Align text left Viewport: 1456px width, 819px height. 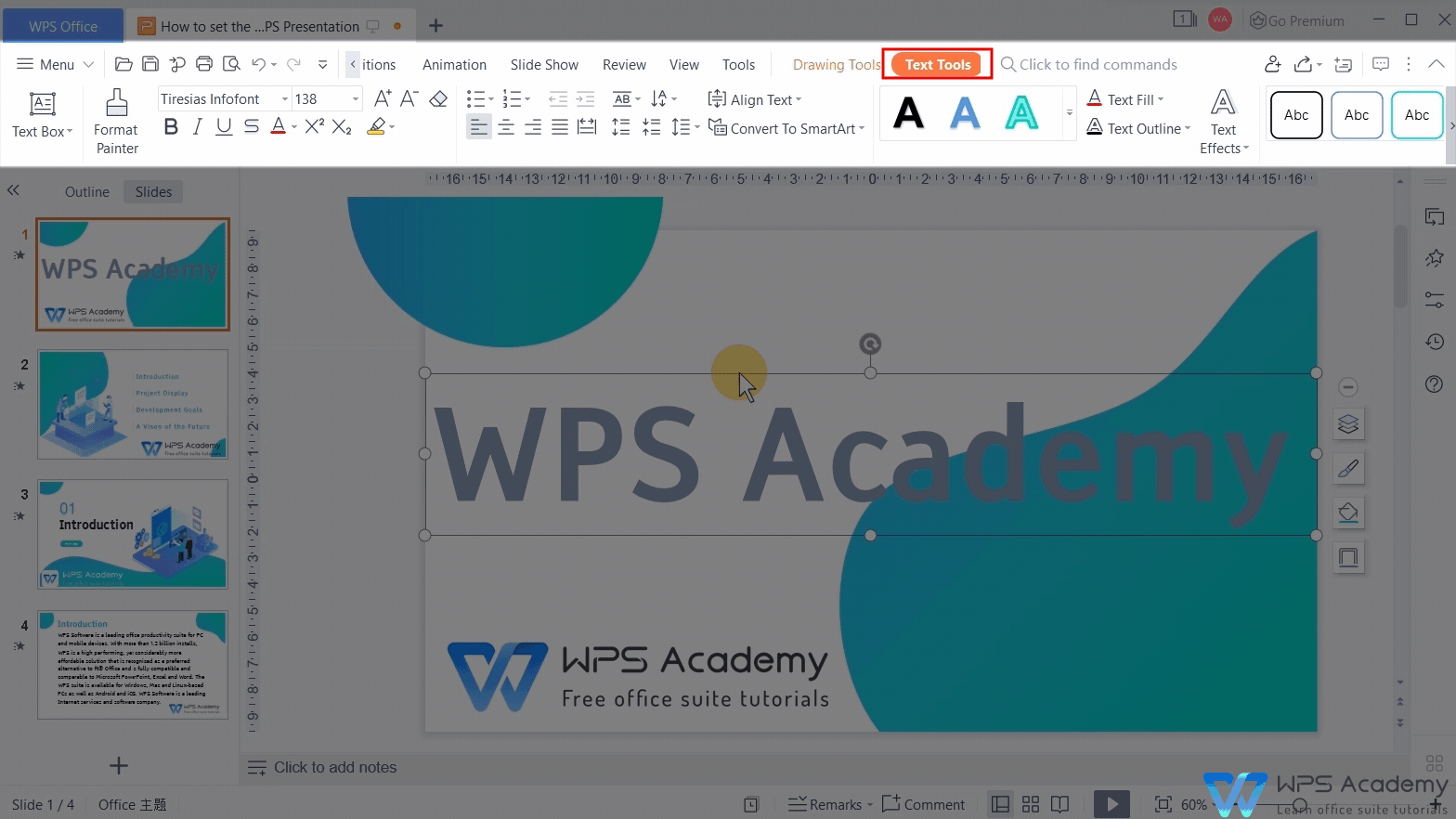click(x=478, y=127)
